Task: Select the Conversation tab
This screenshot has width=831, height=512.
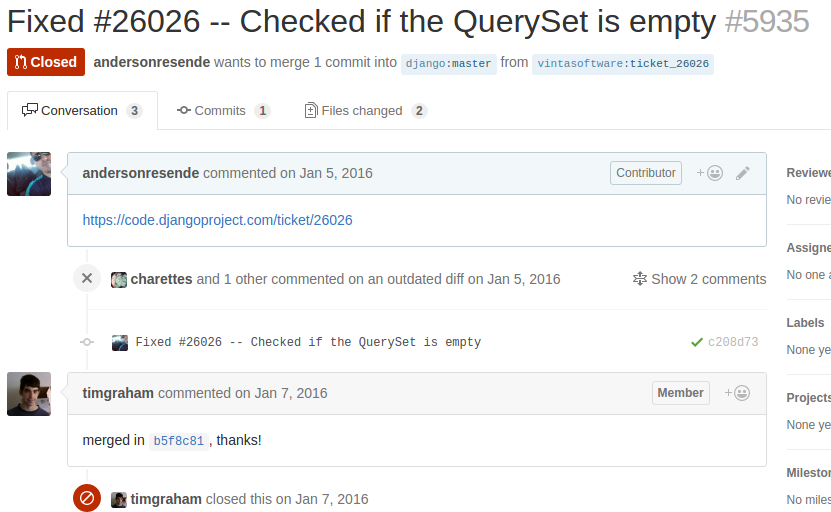Action: tap(82, 111)
